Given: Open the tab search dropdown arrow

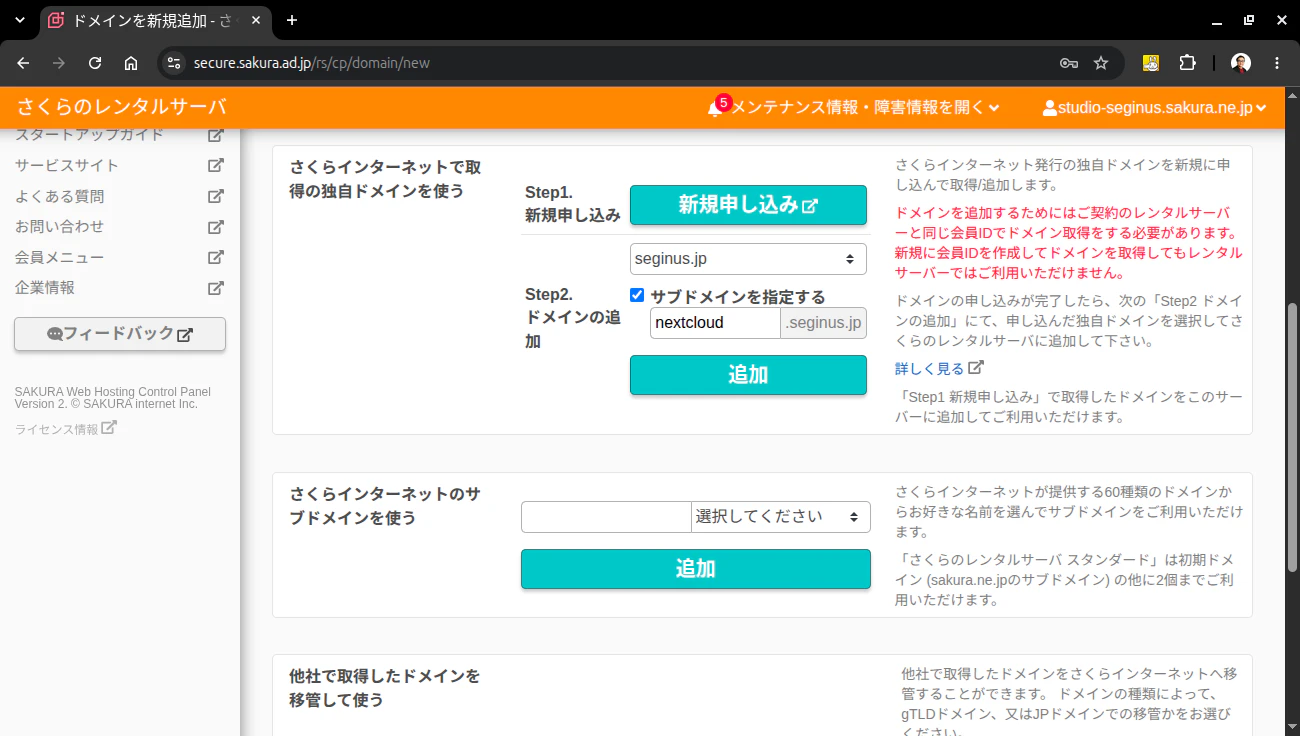Looking at the screenshot, I should (x=19, y=20).
